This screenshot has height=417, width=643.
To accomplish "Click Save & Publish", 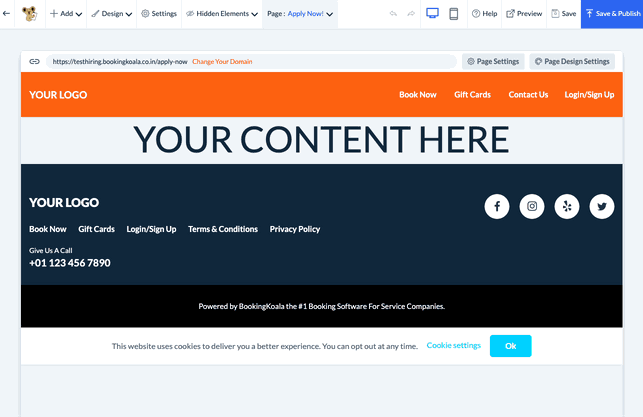I will pos(612,14).
